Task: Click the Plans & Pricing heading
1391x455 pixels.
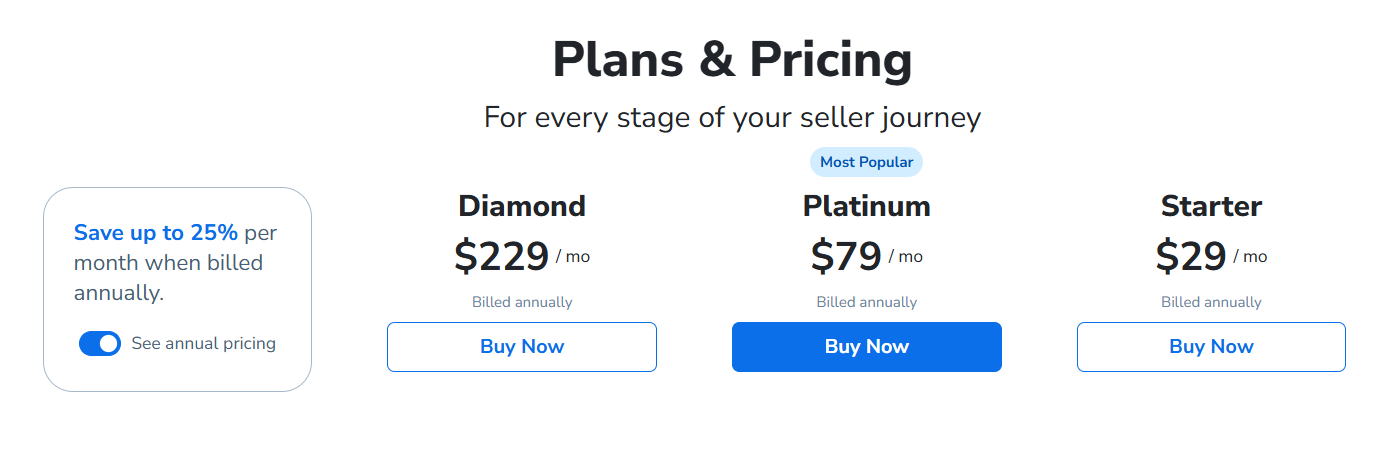Action: (732, 59)
